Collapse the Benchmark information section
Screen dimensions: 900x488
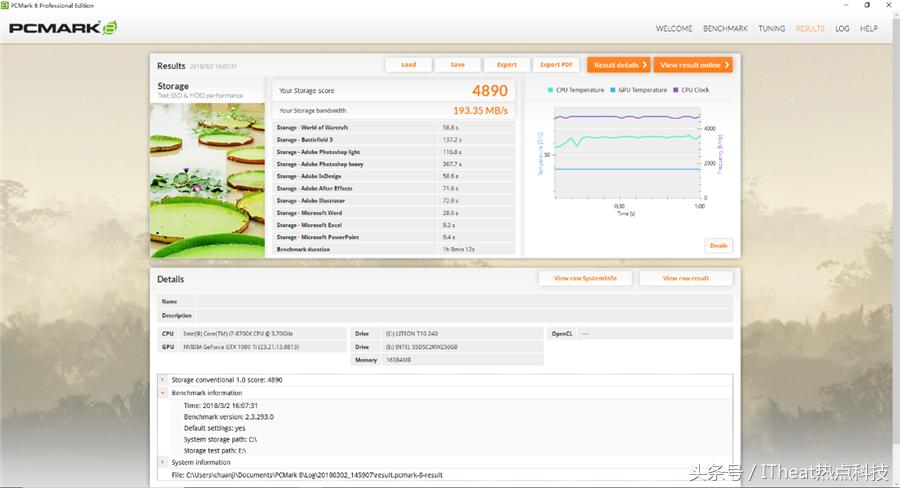164,393
